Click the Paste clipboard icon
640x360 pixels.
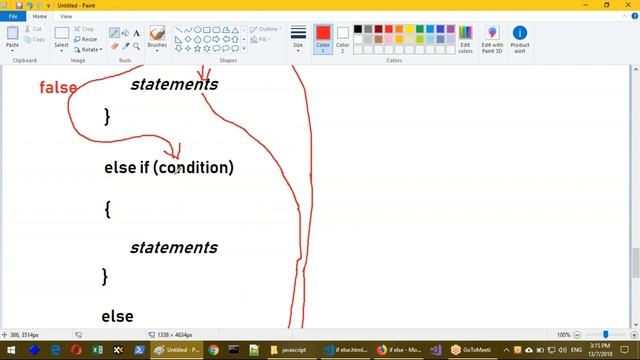pos(12,33)
